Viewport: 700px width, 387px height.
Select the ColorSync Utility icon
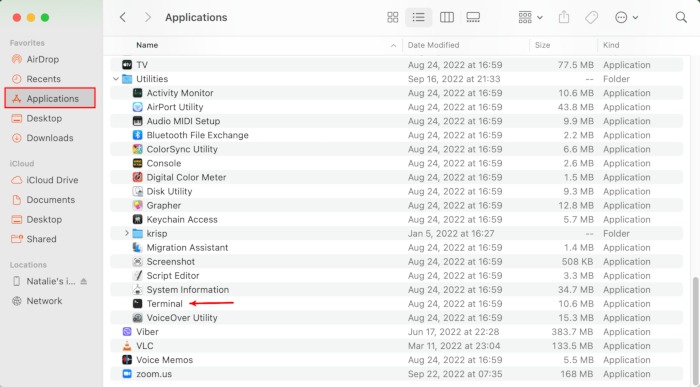pyautogui.click(x=138, y=149)
